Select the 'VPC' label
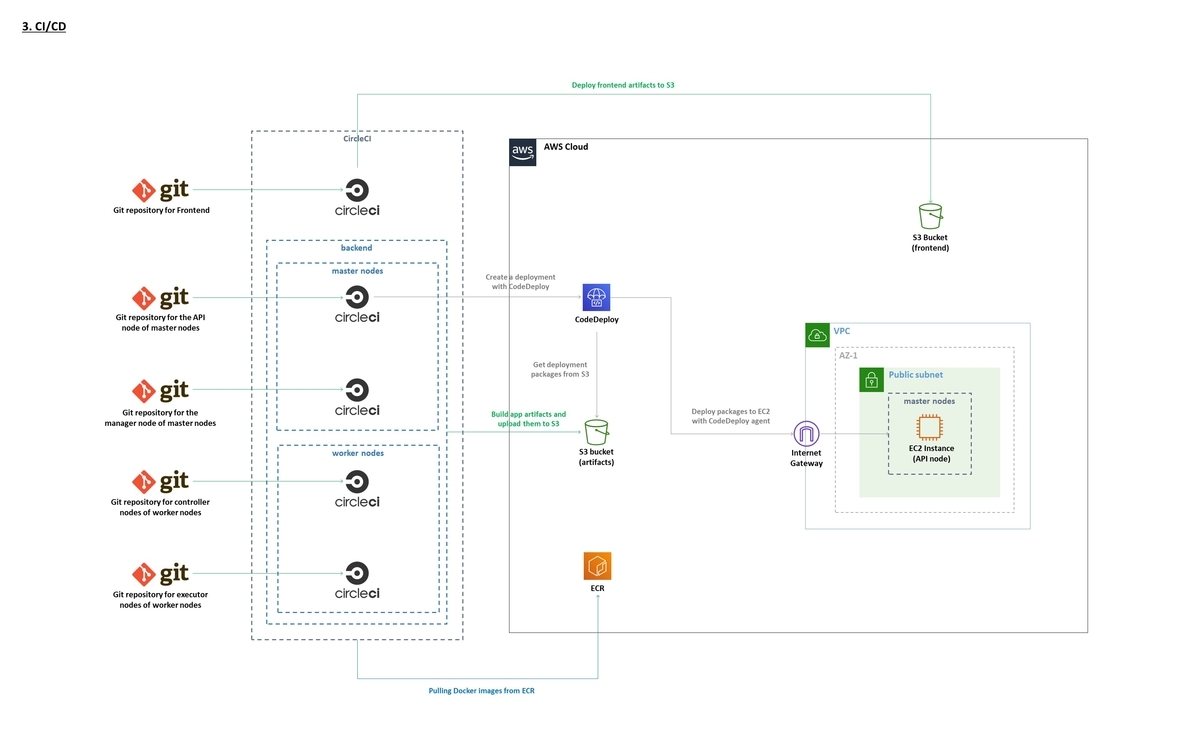Viewport: 1200px width, 739px height. (x=844, y=331)
